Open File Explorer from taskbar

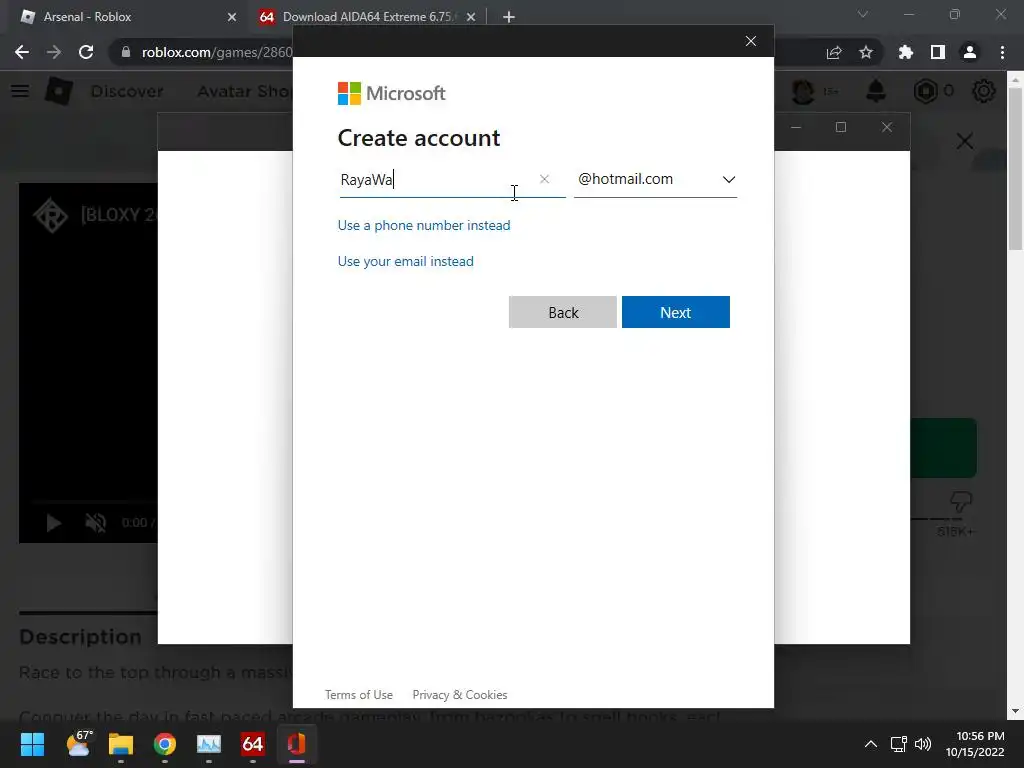coord(121,744)
